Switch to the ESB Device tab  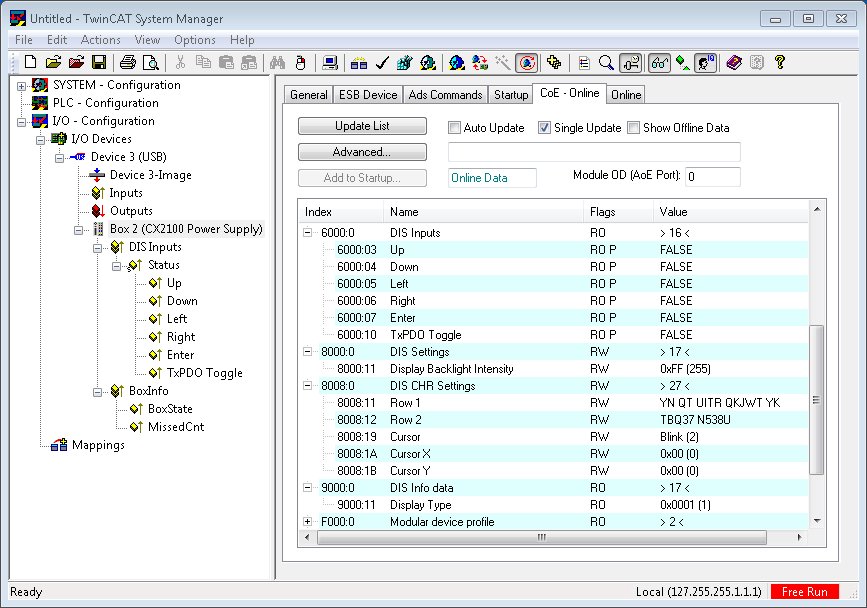(x=368, y=95)
